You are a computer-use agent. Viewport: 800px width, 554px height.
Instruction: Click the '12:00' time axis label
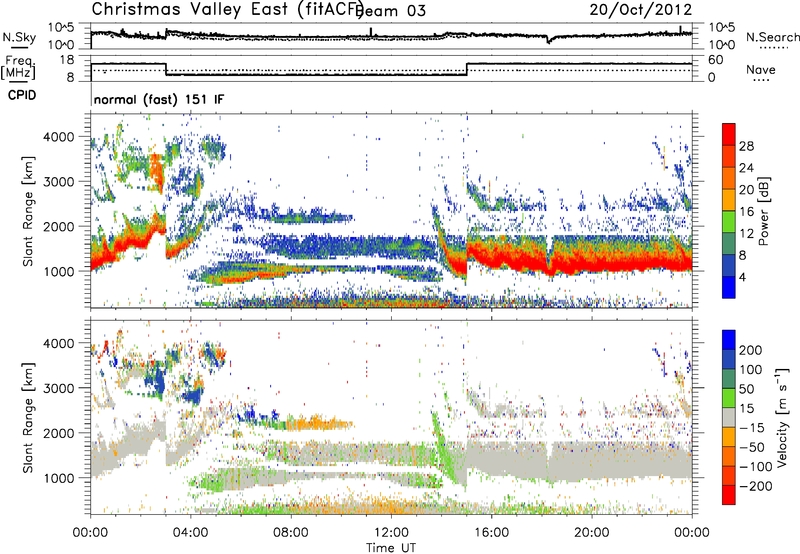click(391, 533)
